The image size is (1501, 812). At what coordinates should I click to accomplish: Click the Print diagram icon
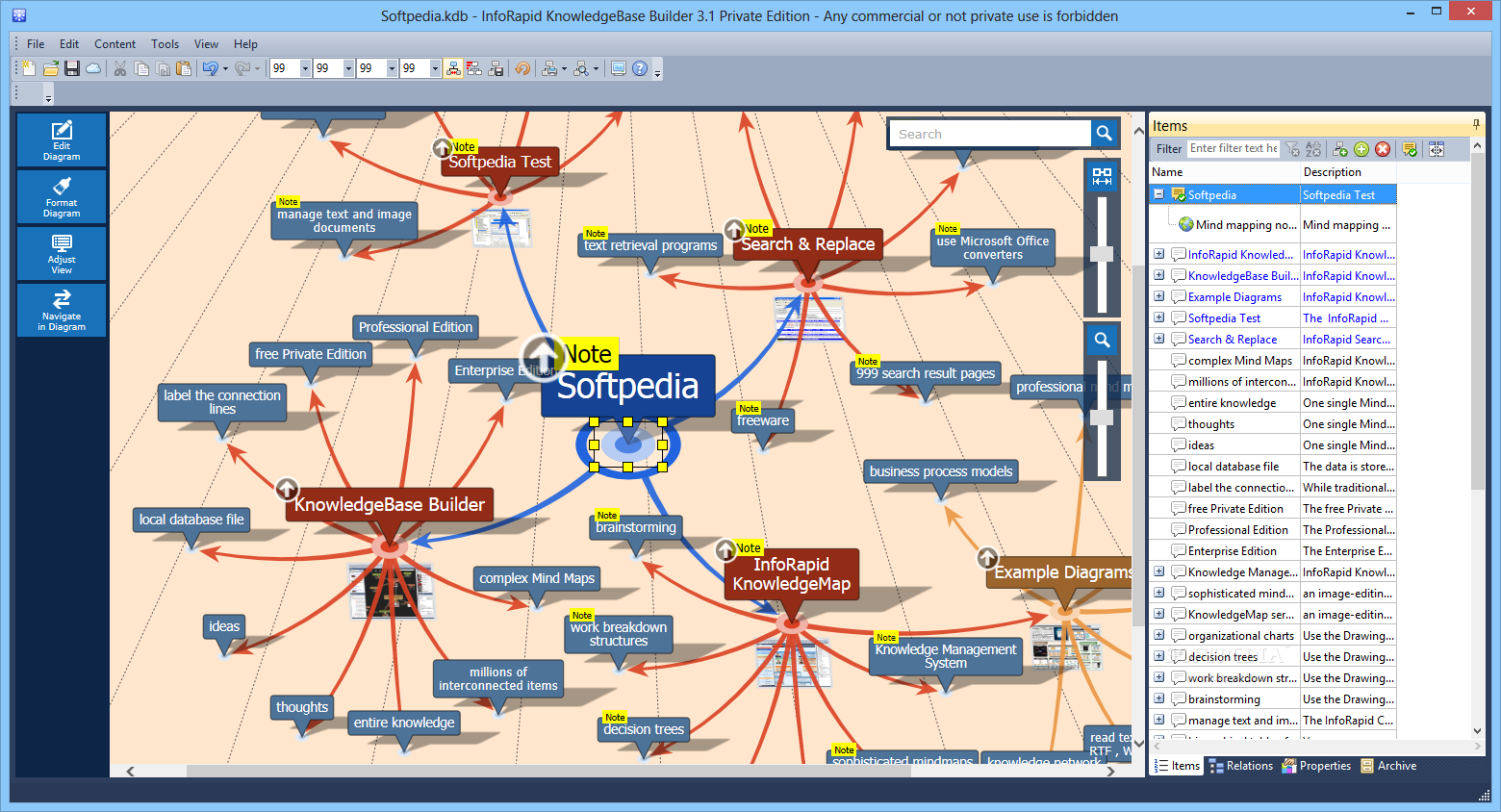coord(549,68)
